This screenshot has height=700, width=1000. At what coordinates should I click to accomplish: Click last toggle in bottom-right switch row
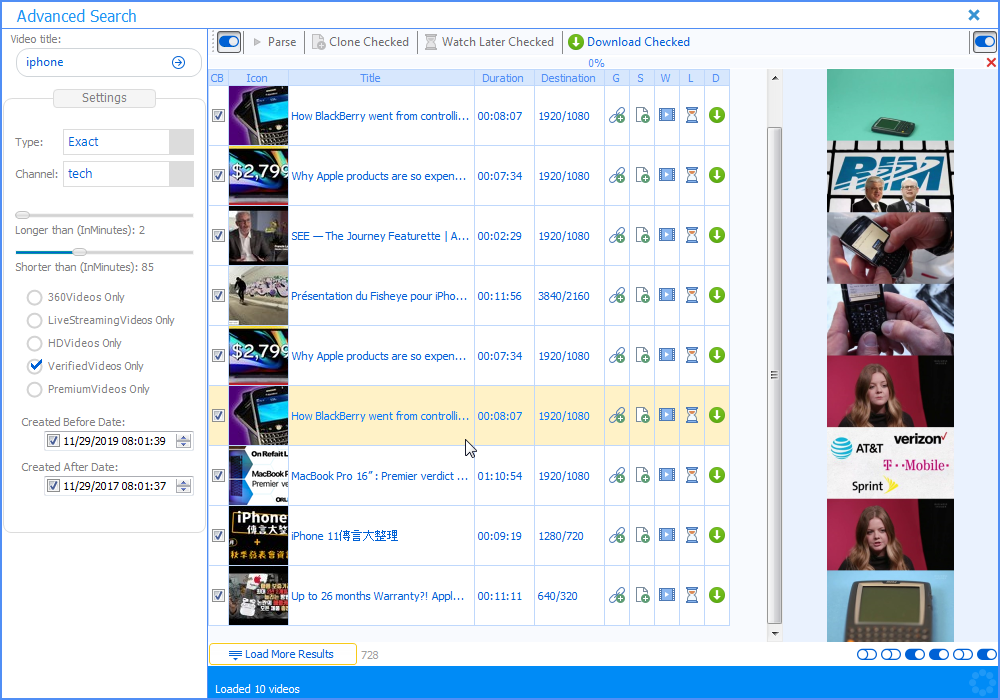986,655
